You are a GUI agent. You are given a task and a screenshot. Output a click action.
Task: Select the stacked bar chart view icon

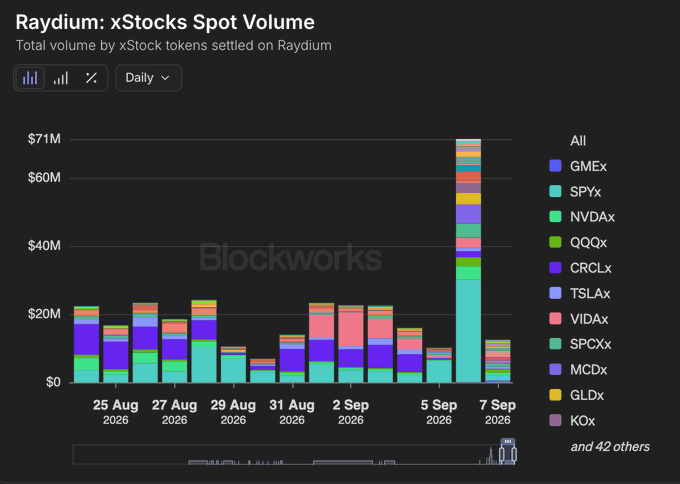(30, 78)
